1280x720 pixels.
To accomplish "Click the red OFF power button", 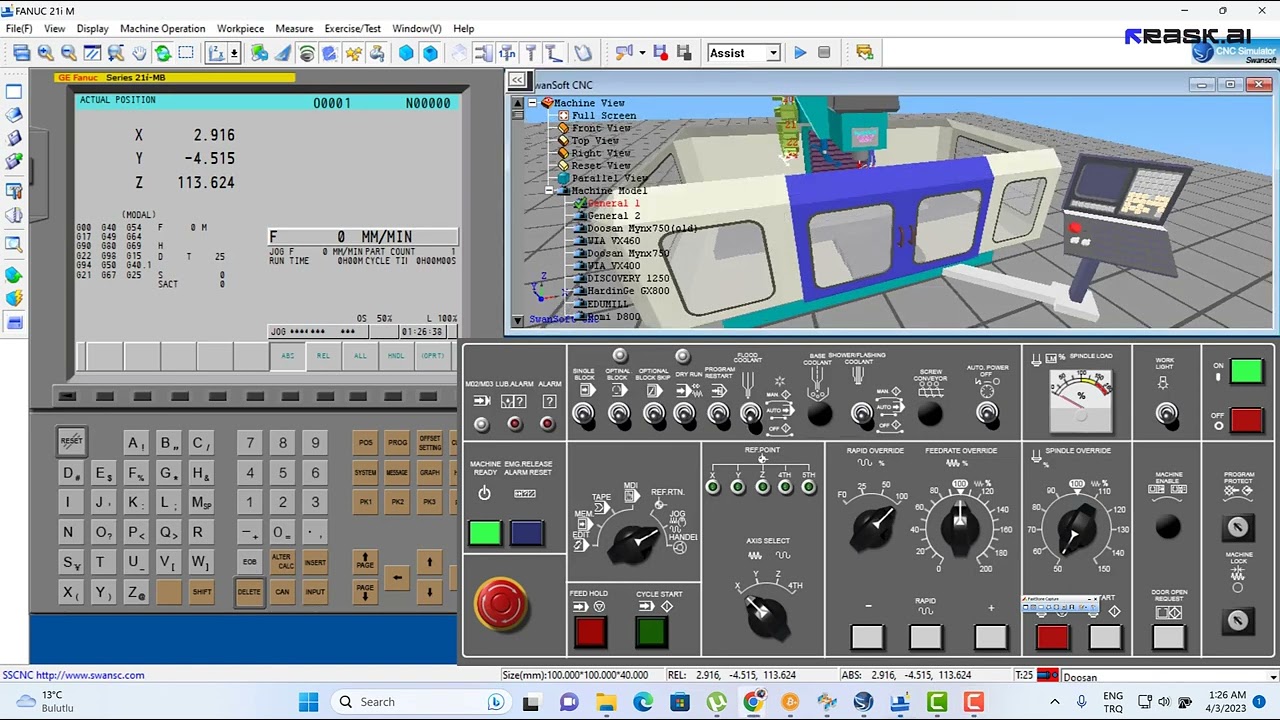I will [x=1246, y=420].
